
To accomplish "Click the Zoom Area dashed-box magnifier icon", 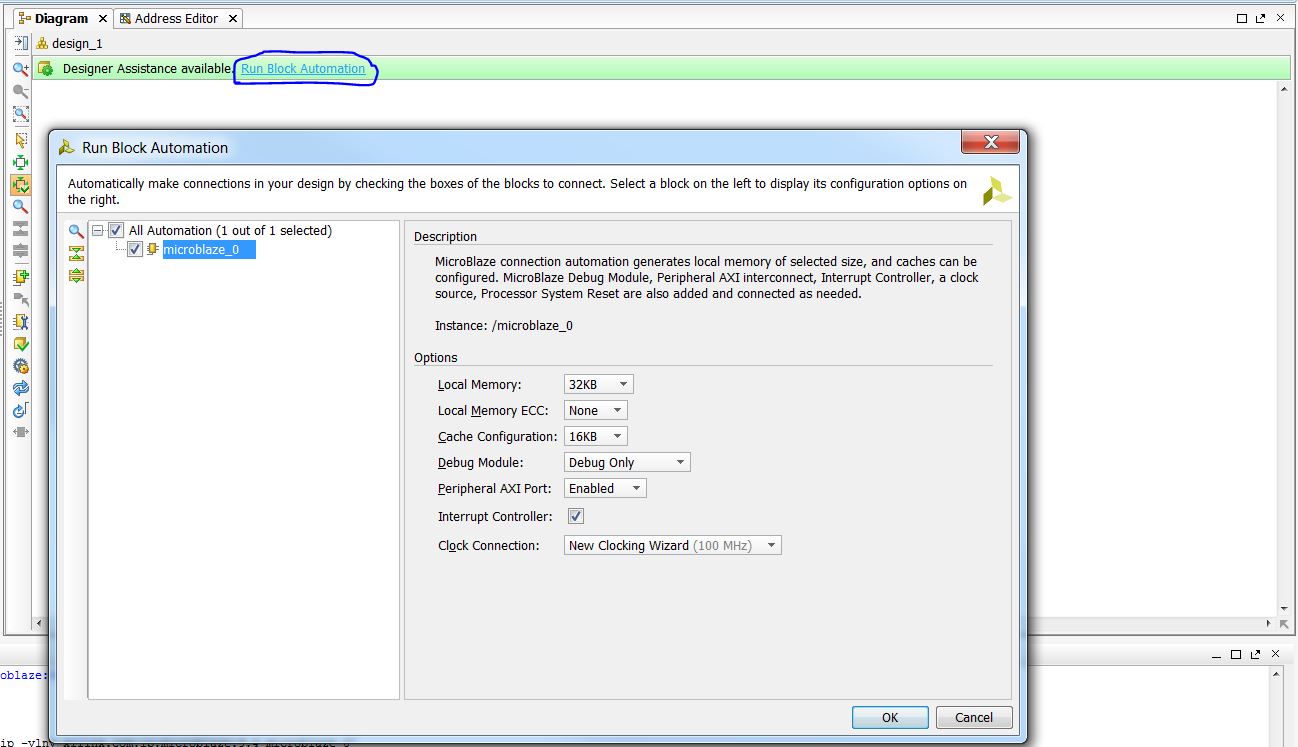I will (20, 115).
